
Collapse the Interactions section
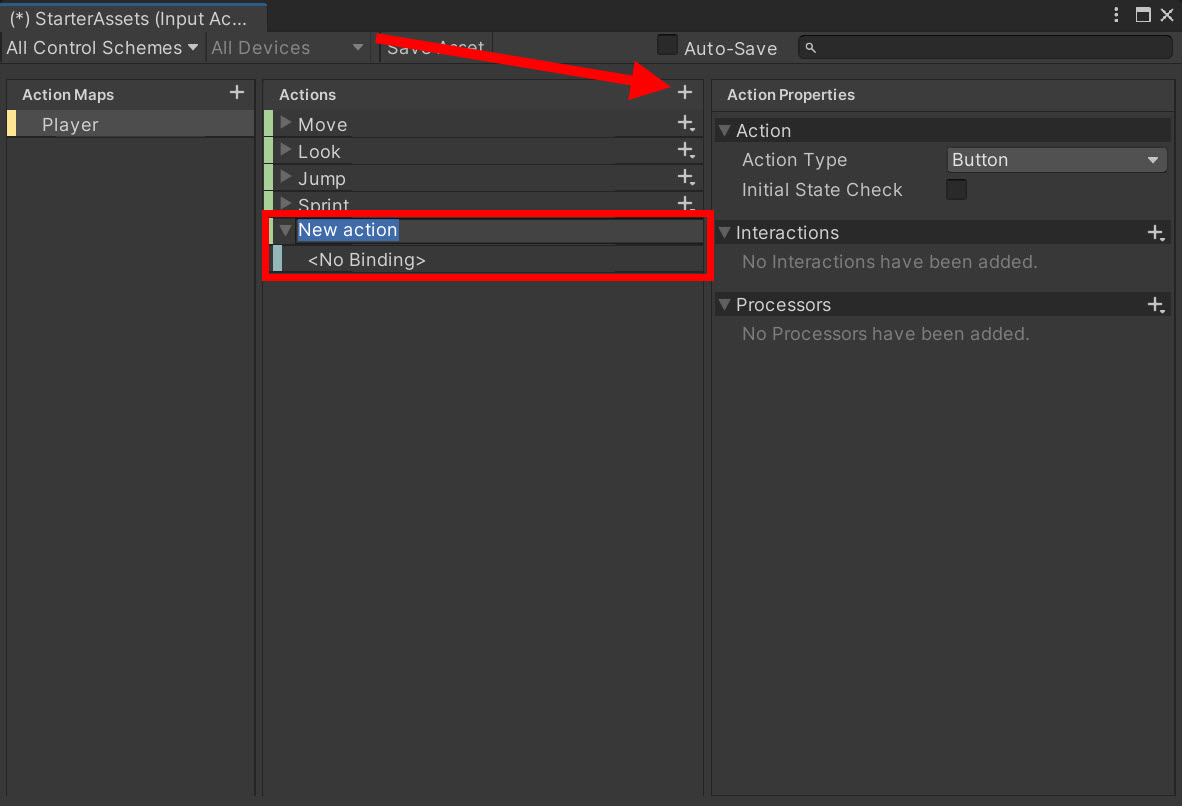click(x=724, y=232)
